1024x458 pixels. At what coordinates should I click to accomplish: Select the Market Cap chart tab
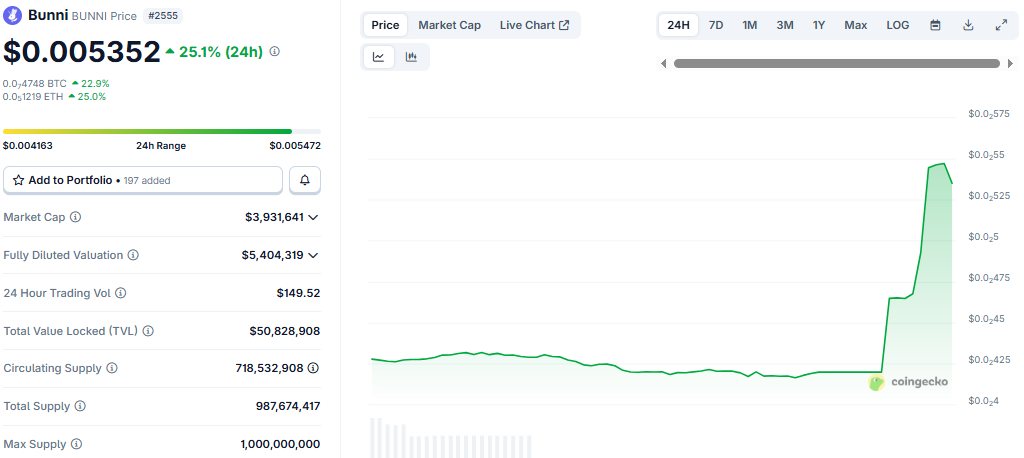click(449, 25)
